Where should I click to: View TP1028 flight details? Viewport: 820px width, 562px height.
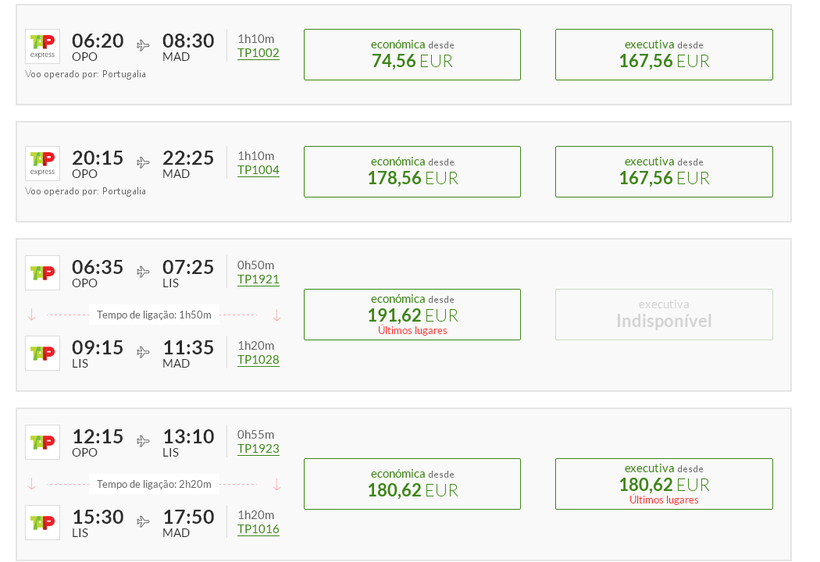pos(258,360)
